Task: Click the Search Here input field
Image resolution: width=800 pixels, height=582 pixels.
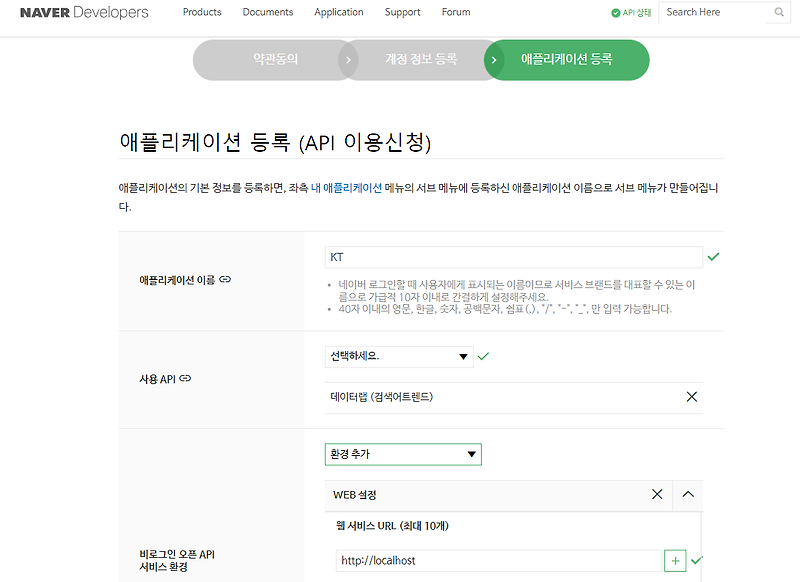Action: (710, 12)
